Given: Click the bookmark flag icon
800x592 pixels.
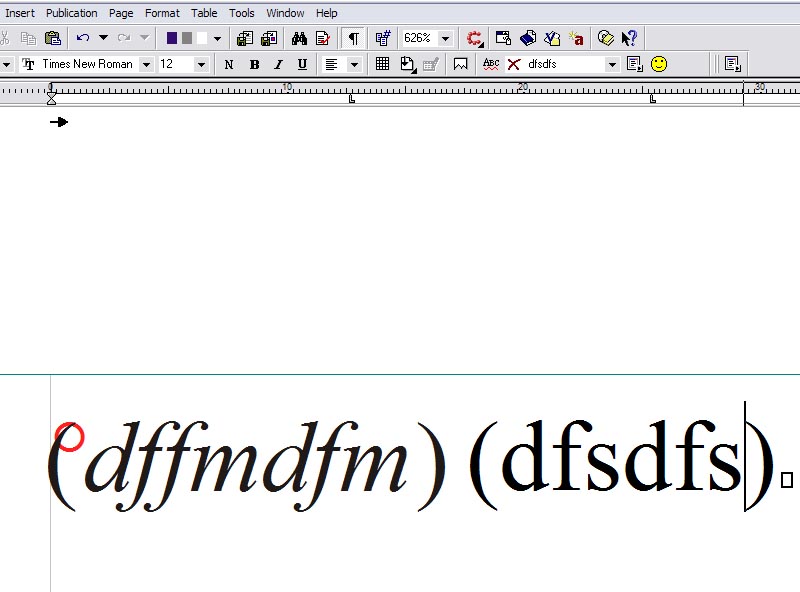Looking at the screenshot, I should pos(460,64).
